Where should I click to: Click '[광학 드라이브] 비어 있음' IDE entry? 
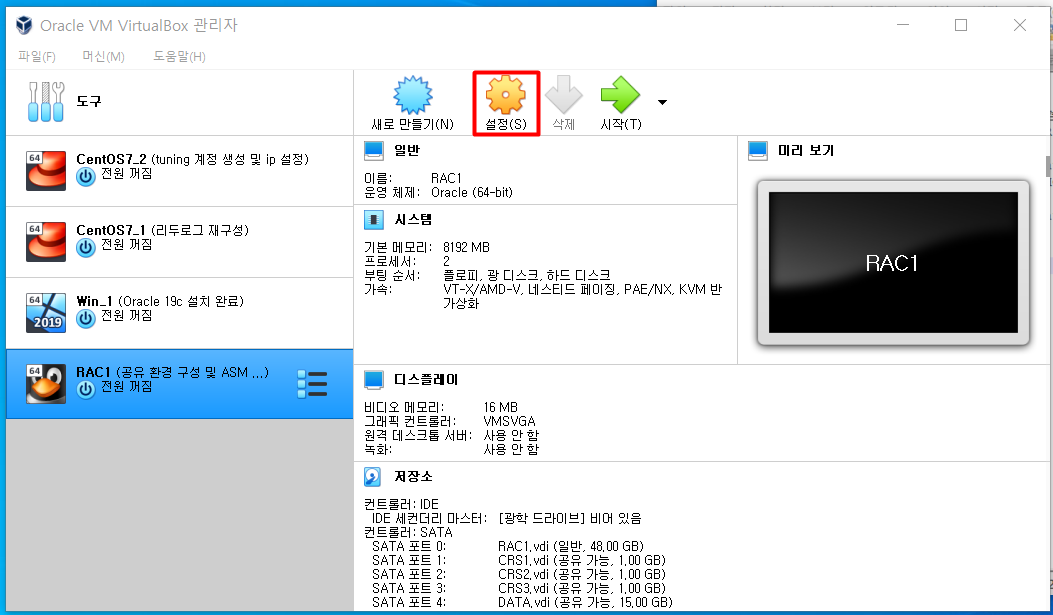tap(569, 518)
